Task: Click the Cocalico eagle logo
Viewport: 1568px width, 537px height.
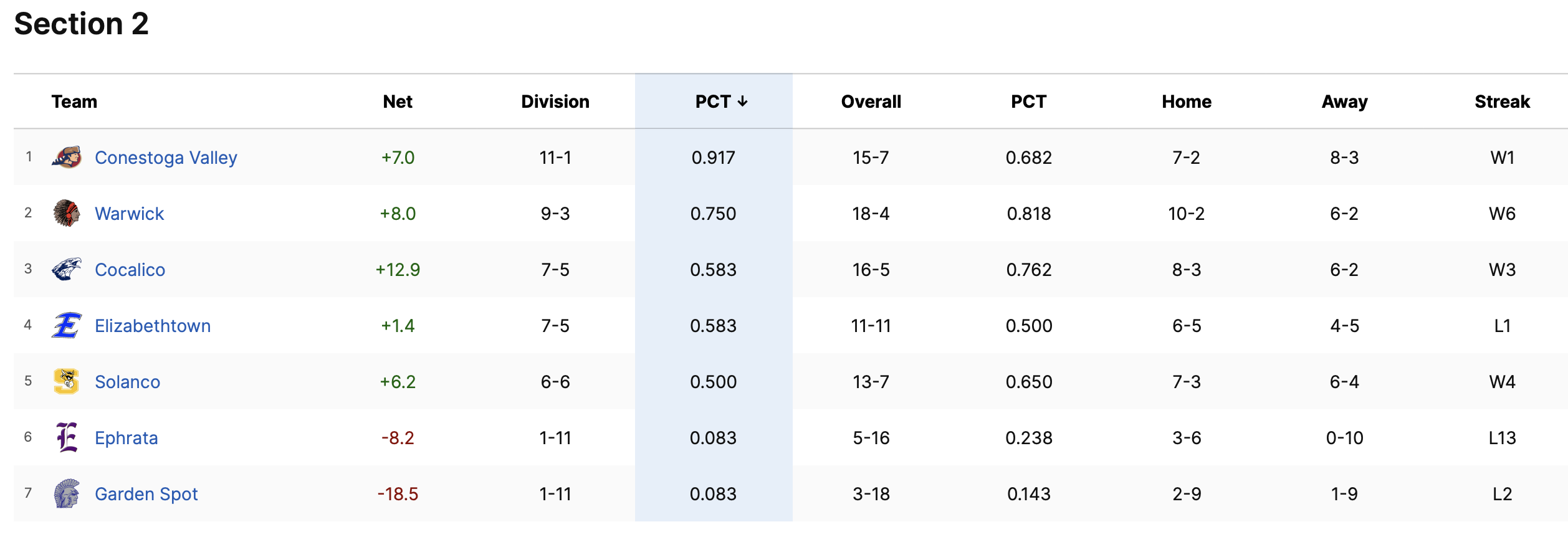Action: click(x=67, y=270)
